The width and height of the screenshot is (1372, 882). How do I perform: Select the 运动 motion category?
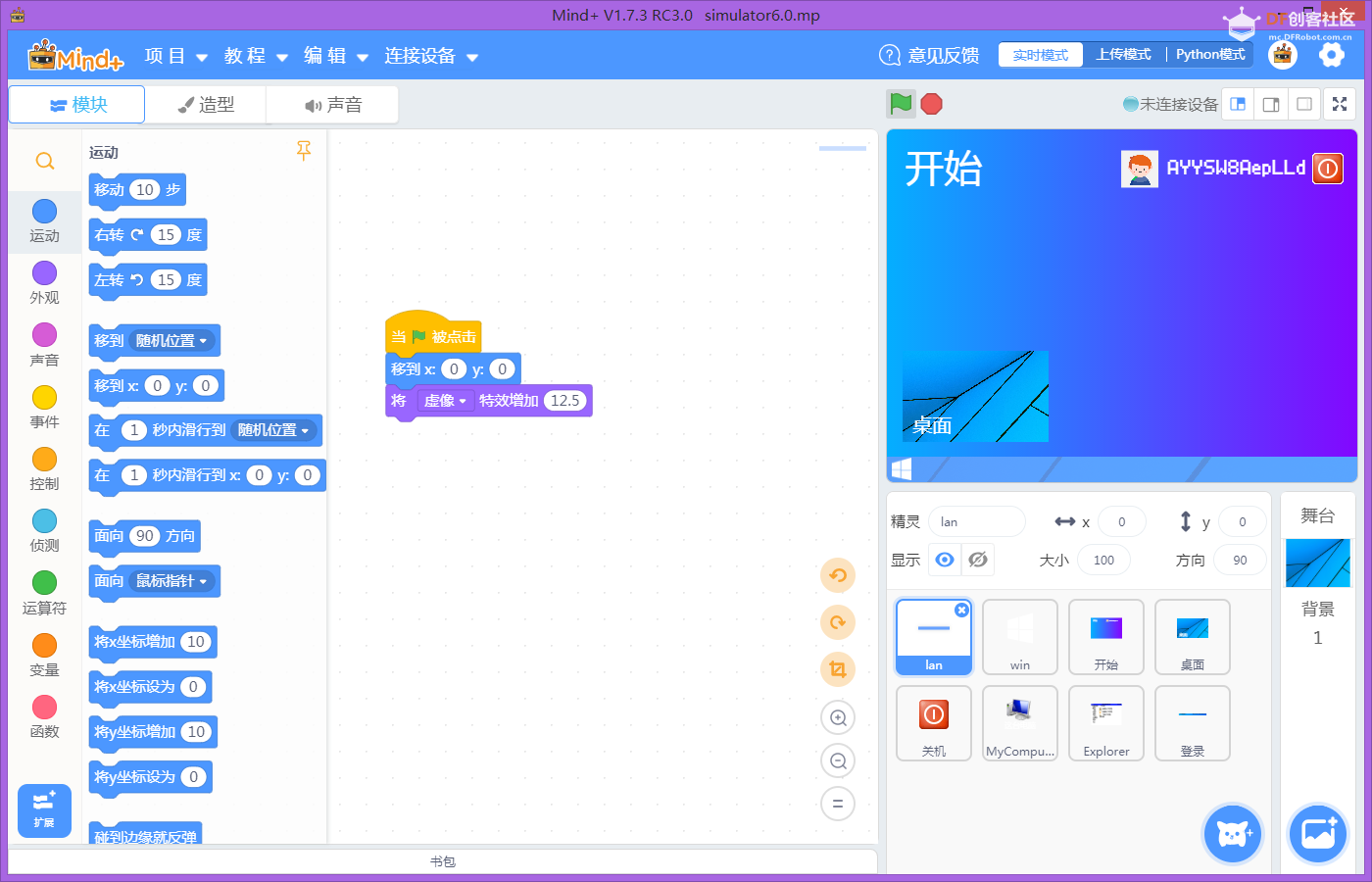tap(44, 221)
